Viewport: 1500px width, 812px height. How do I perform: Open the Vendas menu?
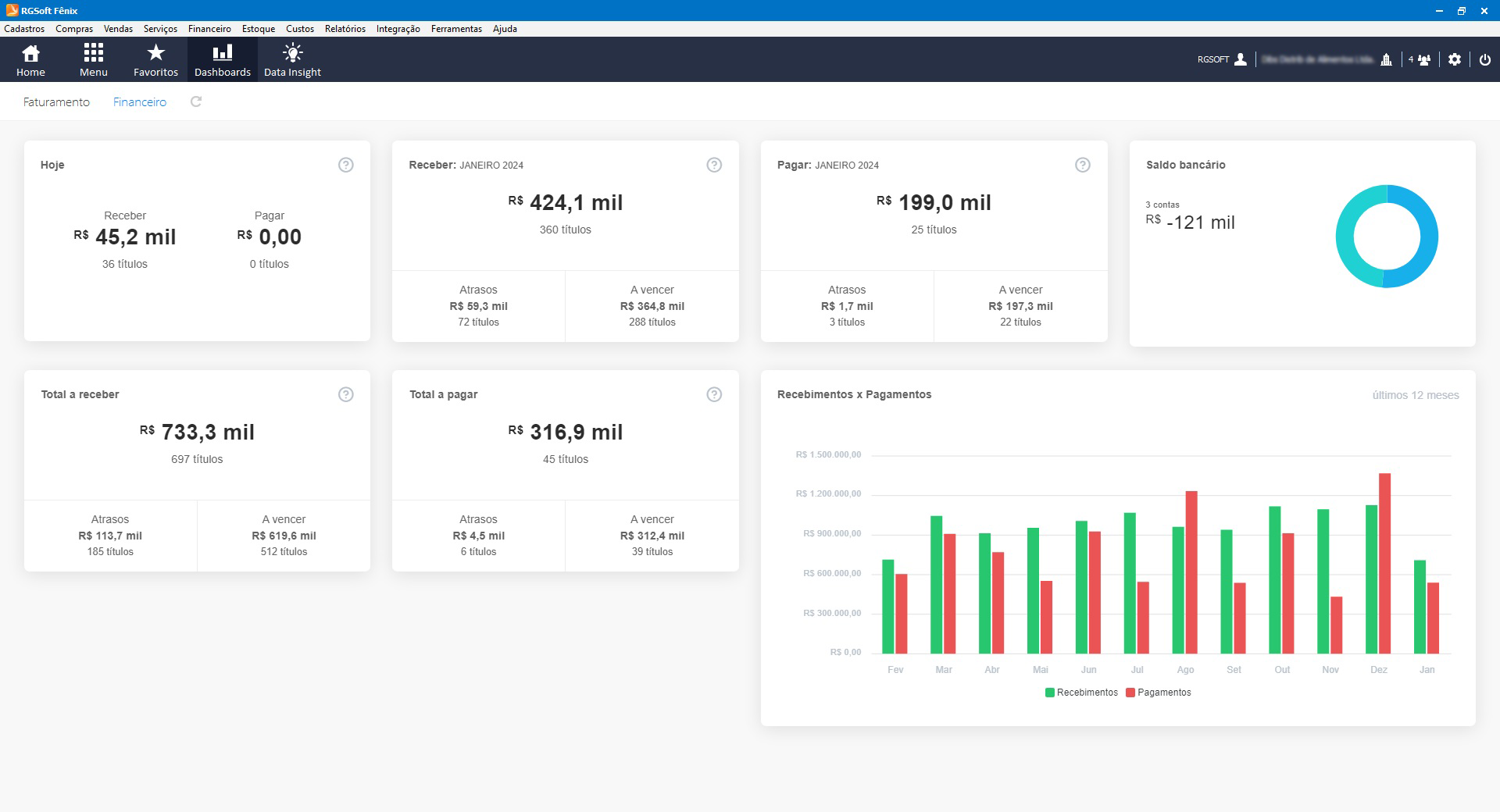[x=118, y=29]
